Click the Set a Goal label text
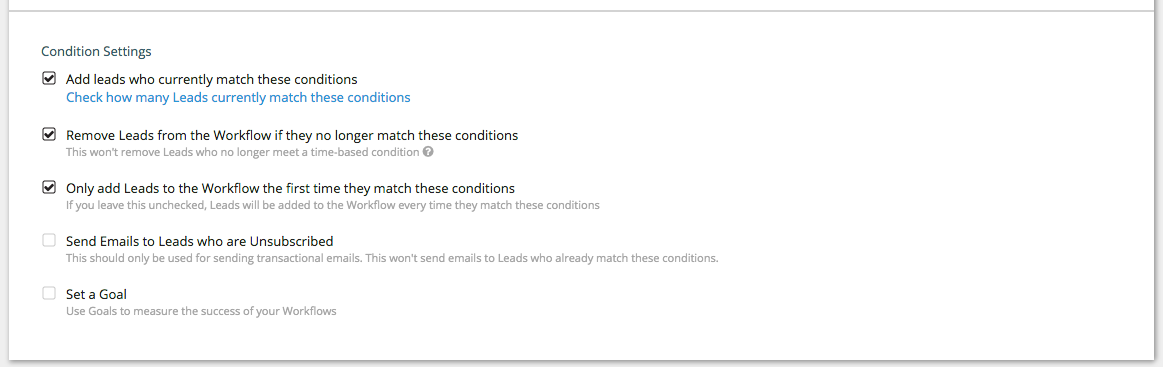 click(x=96, y=294)
